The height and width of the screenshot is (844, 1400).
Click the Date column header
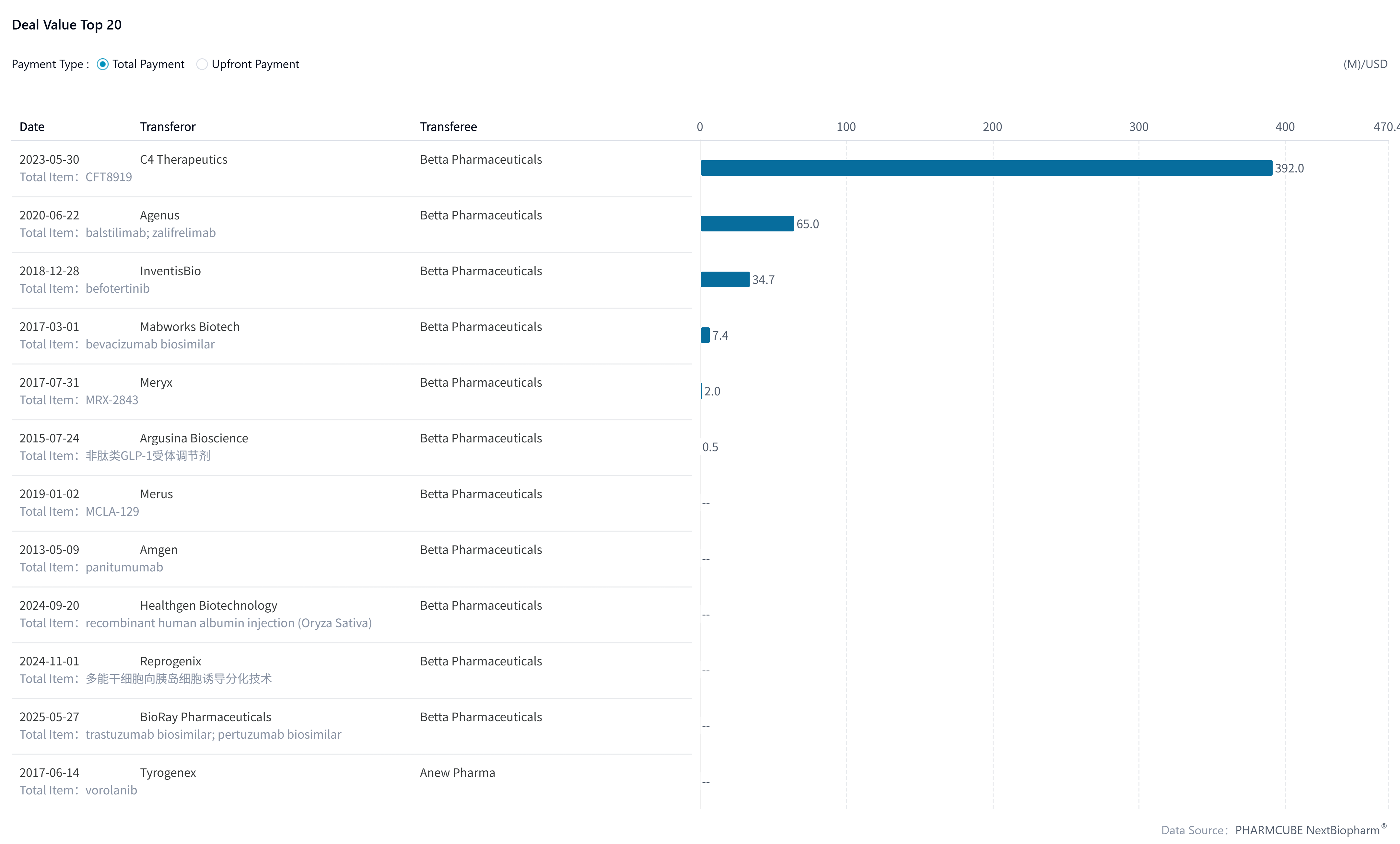32,126
